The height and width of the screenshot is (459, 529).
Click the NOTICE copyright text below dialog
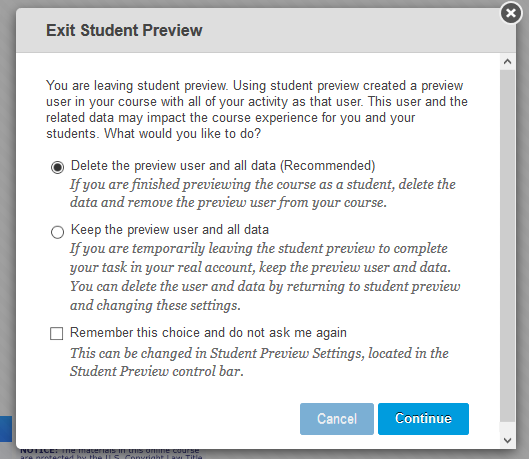tap(111, 454)
